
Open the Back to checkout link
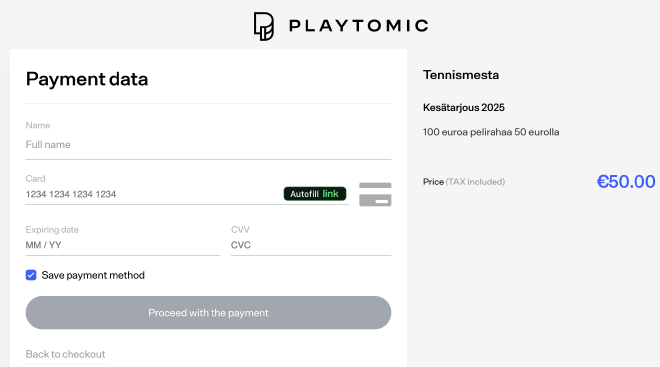coord(65,354)
